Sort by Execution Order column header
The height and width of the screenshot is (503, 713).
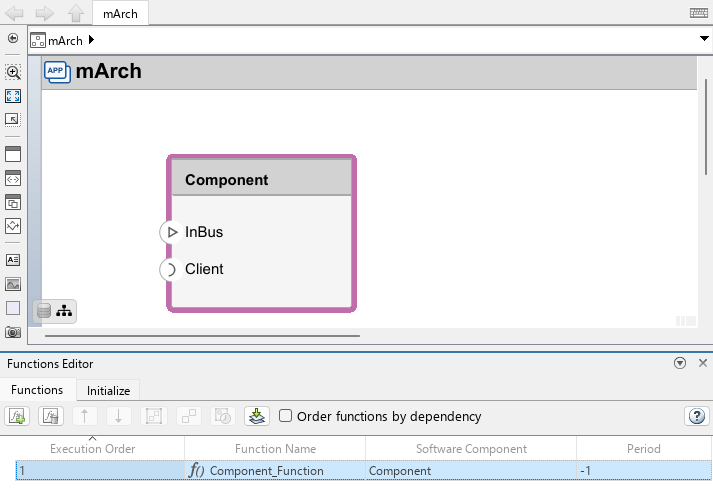click(92, 449)
